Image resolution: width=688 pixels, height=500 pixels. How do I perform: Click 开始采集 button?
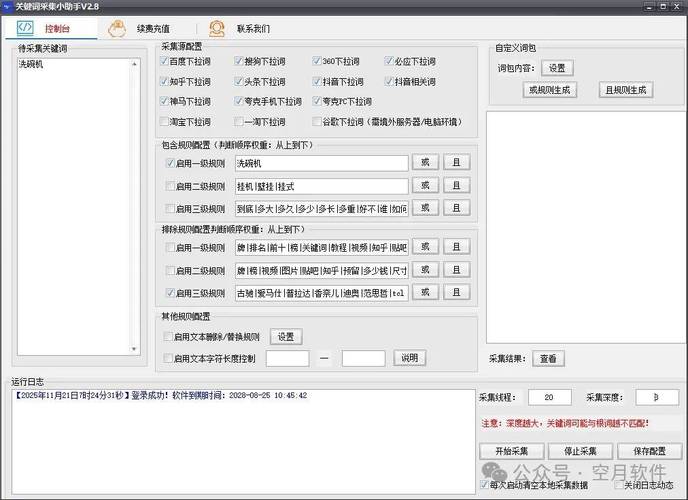(x=512, y=451)
